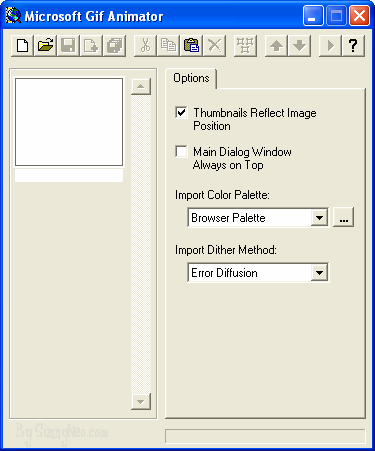Open Help with the question mark icon
Viewport: 375px width, 451px height.
[353, 45]
